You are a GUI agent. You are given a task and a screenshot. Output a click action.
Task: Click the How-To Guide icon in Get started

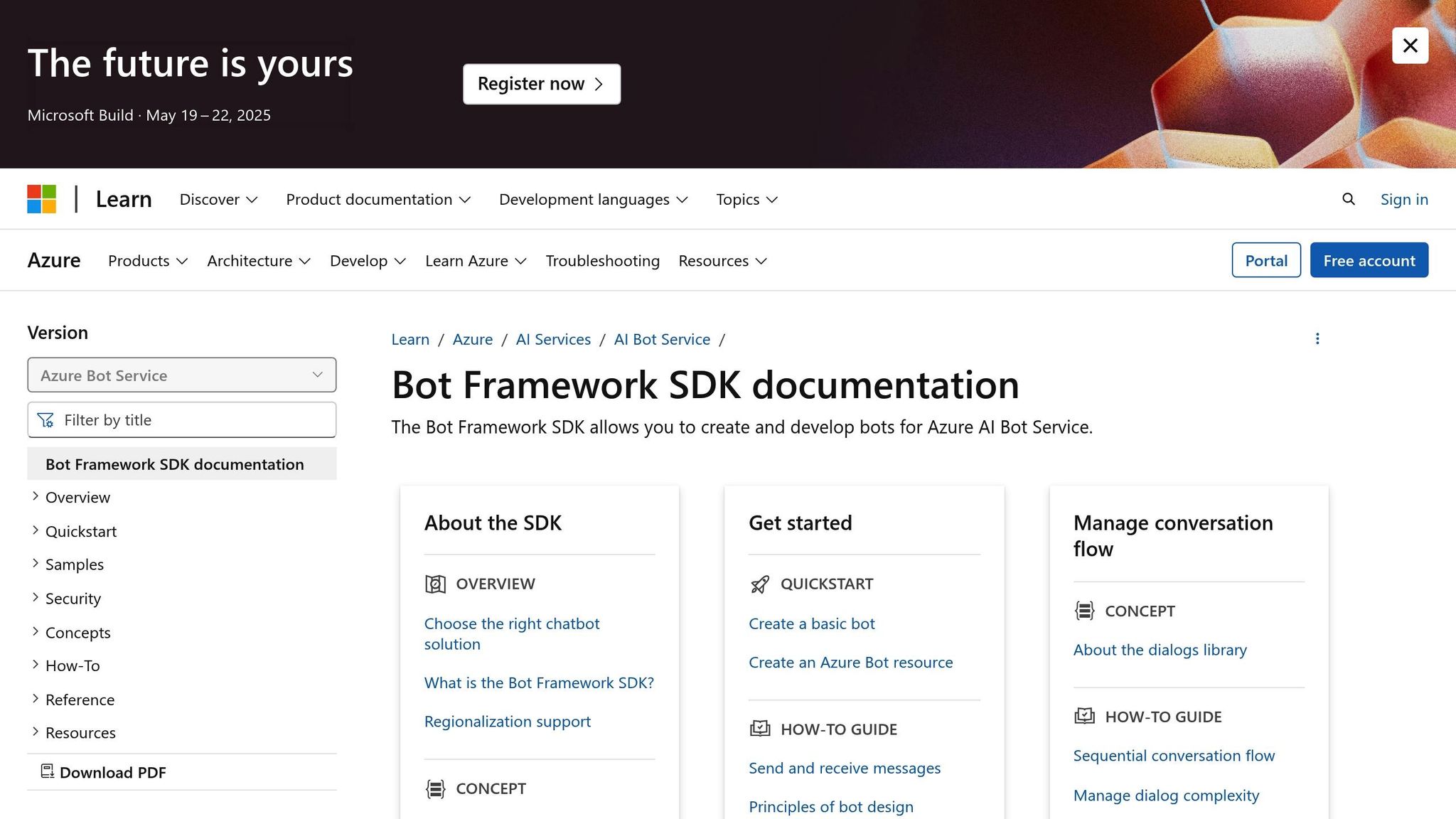pos(760,729)
